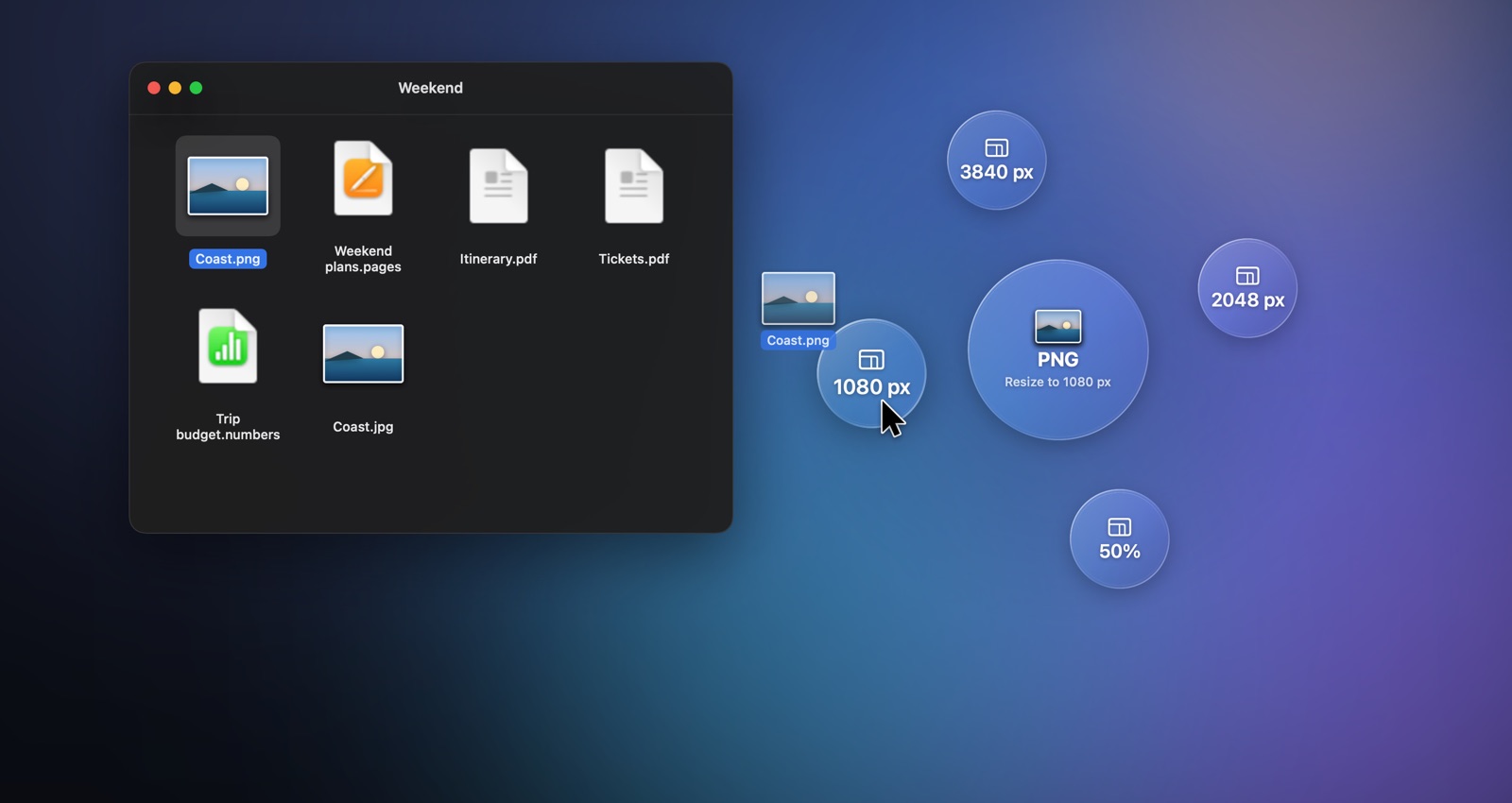Click the central PNG format bubble
The width and height of the screenshot is (1512, 803).
[x=1057, y=350]
